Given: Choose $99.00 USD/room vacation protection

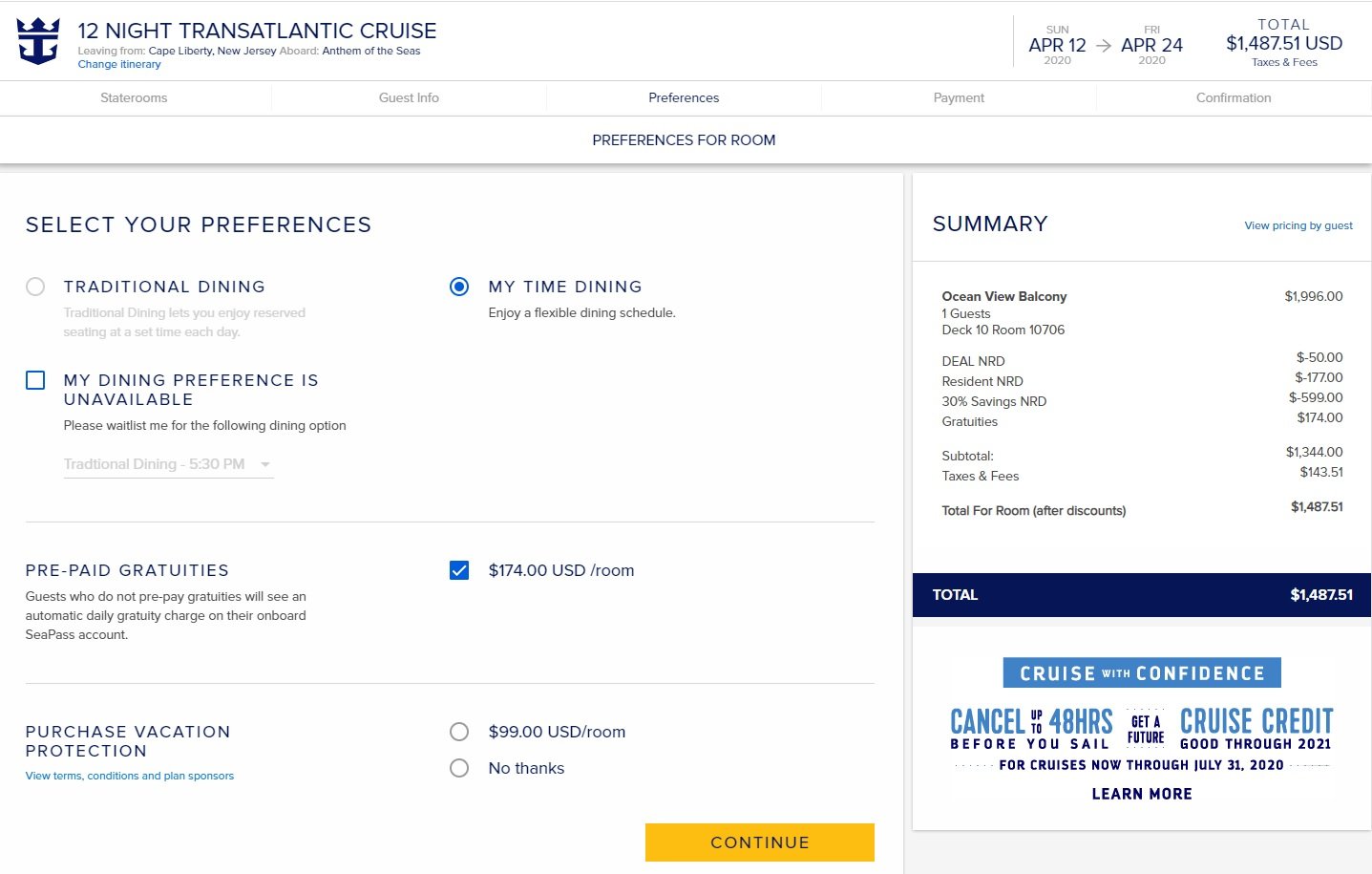Looking at the screenshot, I should click(x=459, y=732).
